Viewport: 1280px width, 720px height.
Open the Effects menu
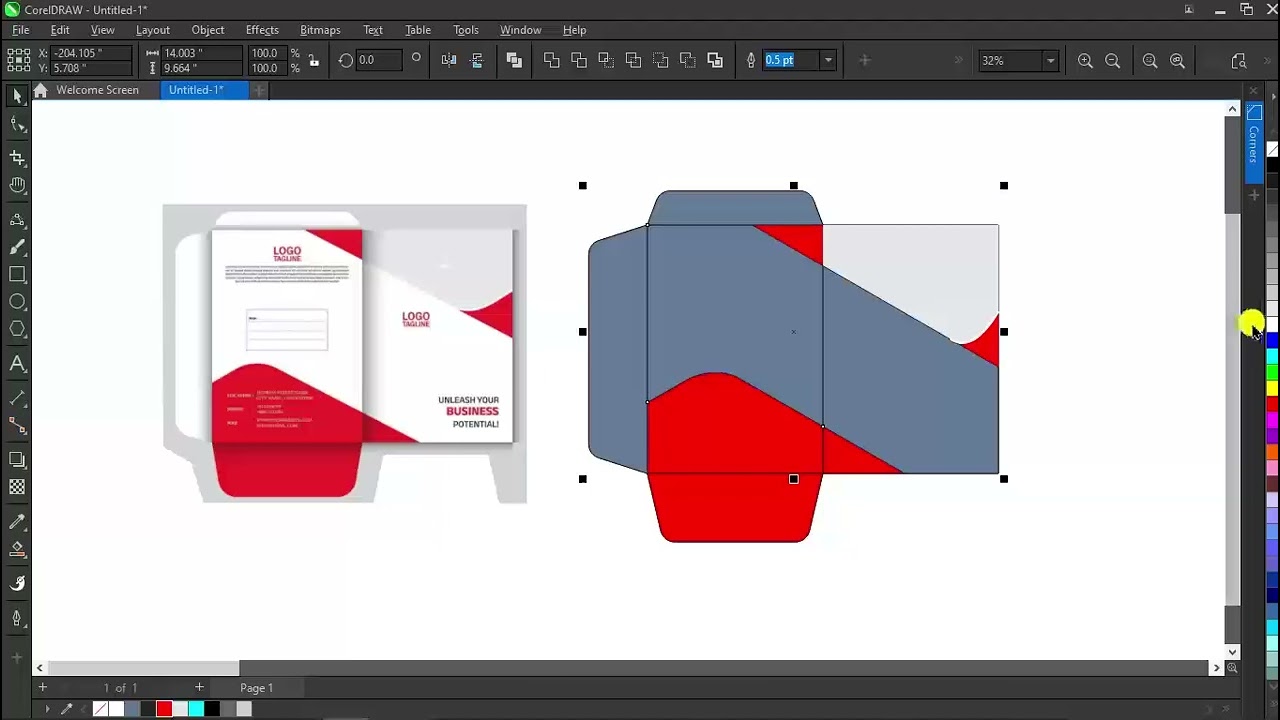point(262,30)
